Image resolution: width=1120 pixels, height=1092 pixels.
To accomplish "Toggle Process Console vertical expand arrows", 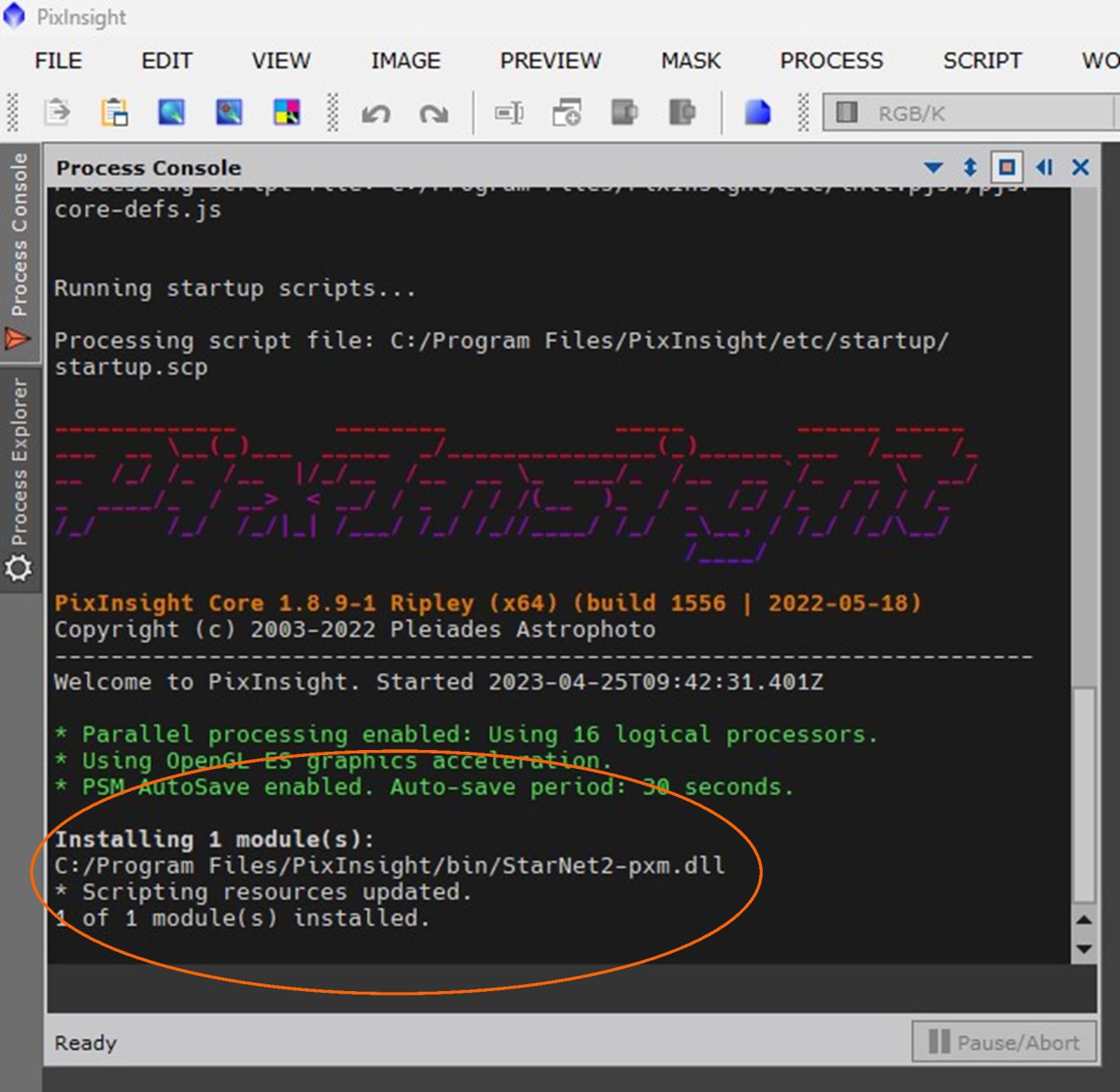I will 970,167.
